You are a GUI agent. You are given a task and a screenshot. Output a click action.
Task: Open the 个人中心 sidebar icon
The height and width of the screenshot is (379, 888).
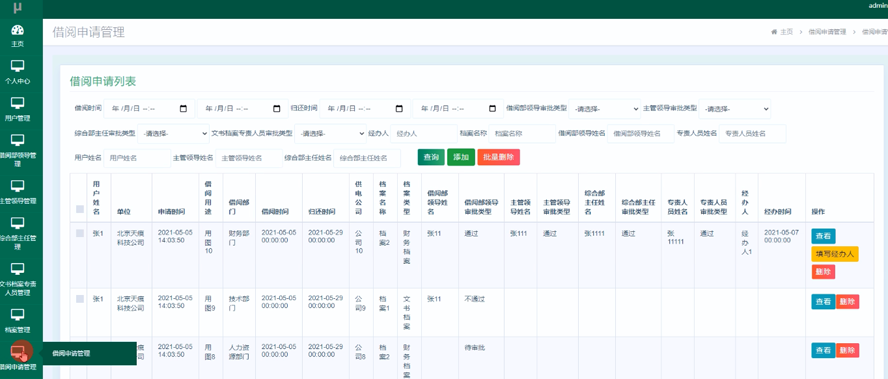tap(18, 67)
